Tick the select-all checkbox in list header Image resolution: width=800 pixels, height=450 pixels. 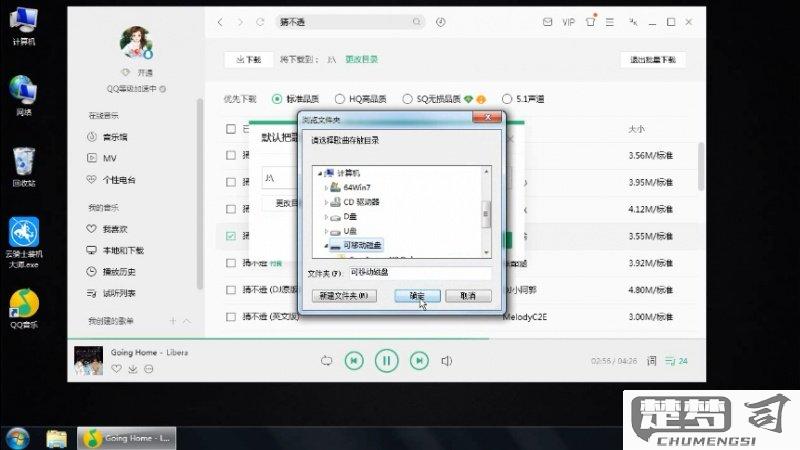[231, 129]
